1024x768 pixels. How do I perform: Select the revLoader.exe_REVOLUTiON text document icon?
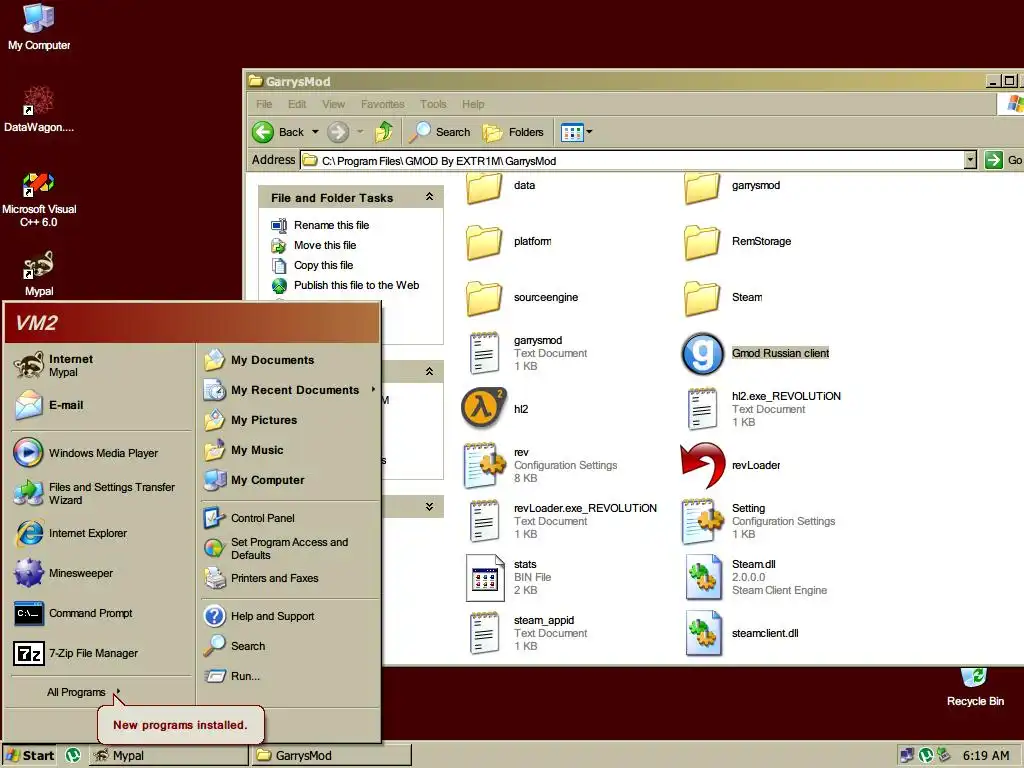click(x=484, y=521)
